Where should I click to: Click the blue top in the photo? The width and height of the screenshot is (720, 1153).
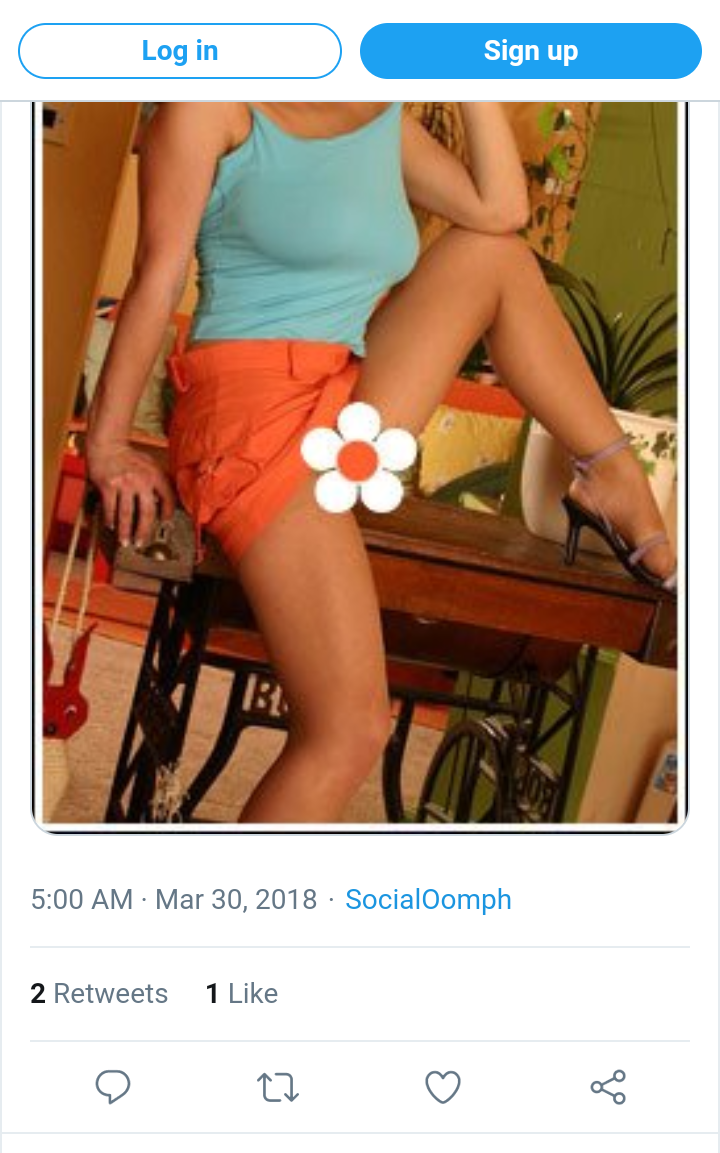(300, 240)
